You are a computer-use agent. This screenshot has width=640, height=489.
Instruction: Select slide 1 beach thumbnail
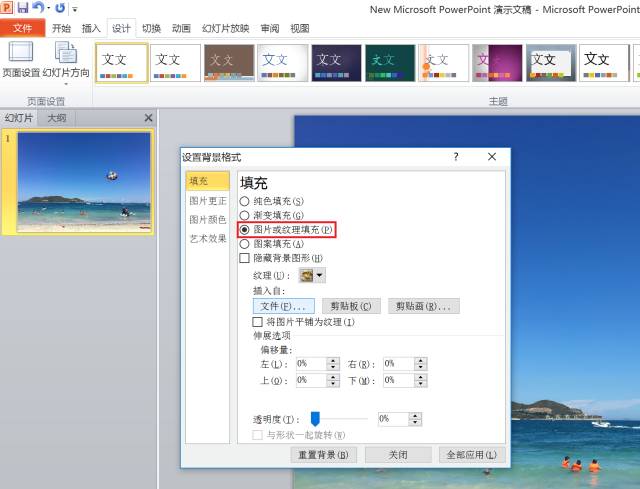click(84, 182)
